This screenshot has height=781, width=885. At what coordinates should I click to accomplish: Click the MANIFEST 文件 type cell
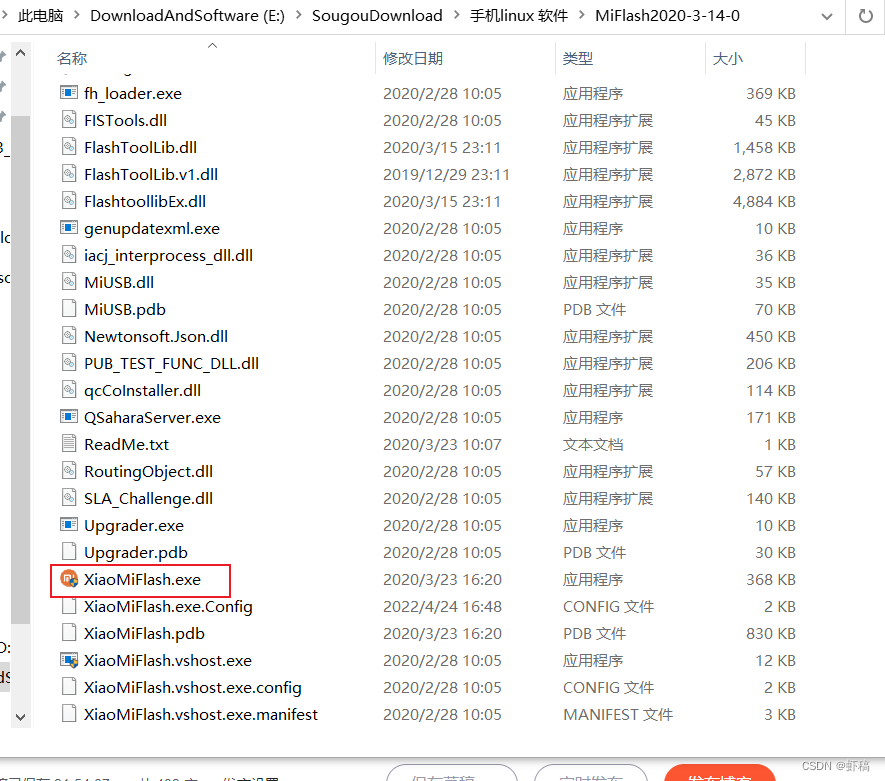(x=618, y=714)
